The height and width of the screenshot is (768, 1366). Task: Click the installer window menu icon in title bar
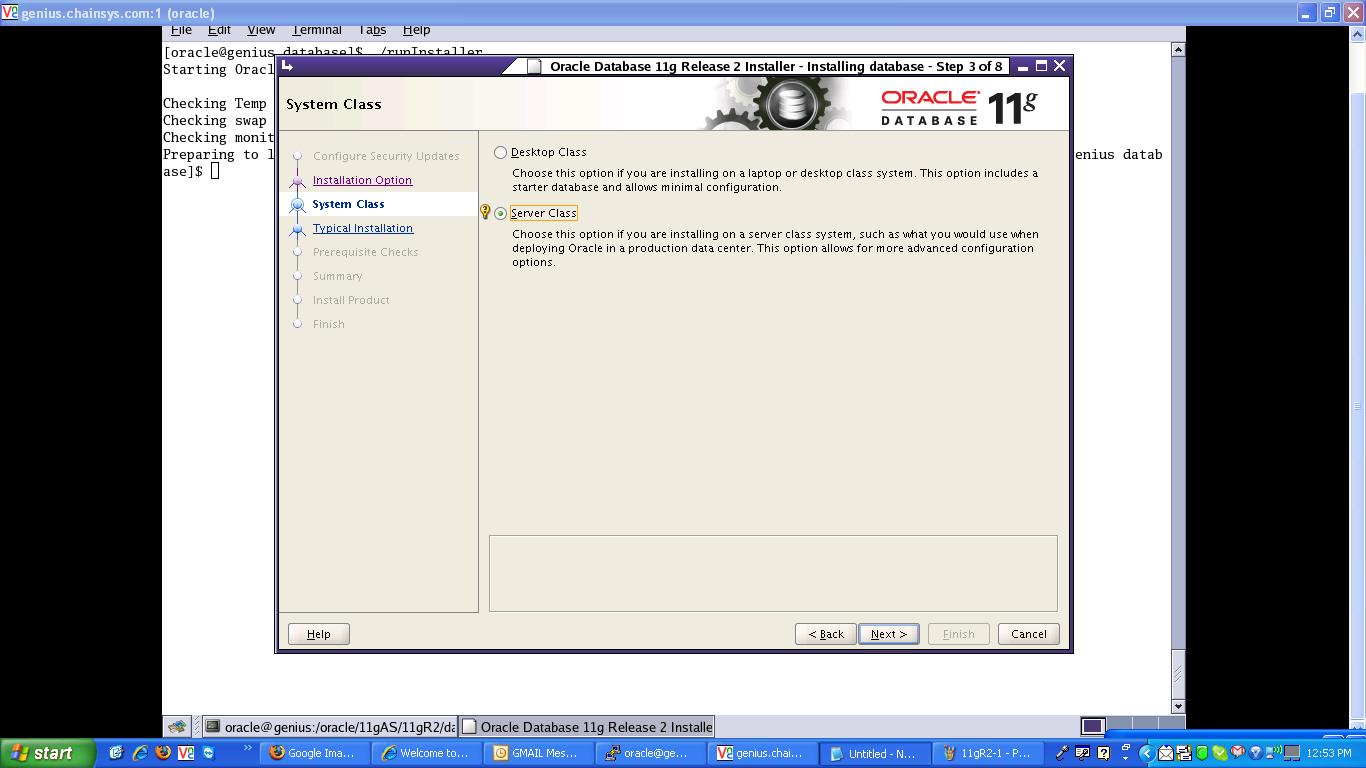point(288,66)
